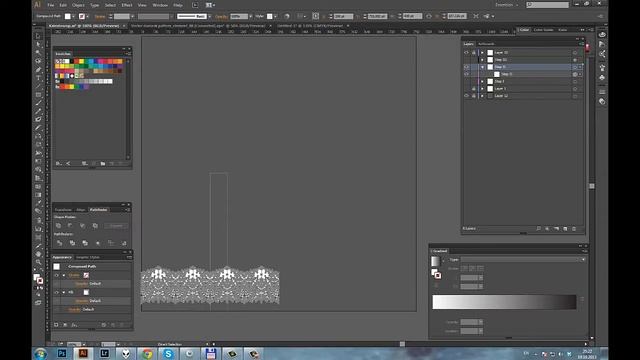The image size is (640, 360).
Task: Click the Stroke color swatch in Appearance
Action: (86, 275)
